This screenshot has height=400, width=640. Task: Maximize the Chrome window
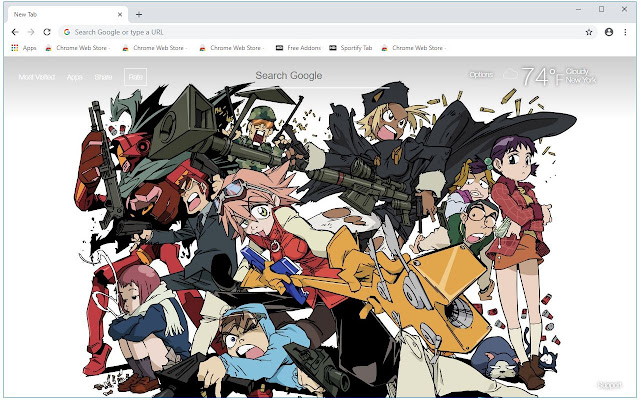[x=601, y=9]
